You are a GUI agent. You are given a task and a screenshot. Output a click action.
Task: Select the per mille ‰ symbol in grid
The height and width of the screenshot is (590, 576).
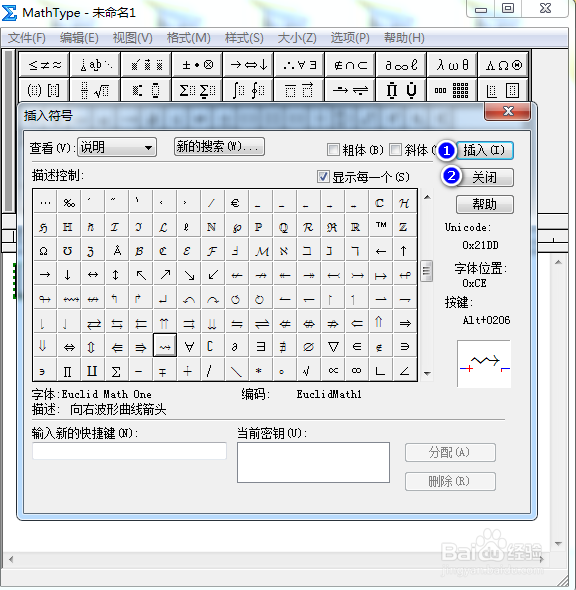coord(69,203)
